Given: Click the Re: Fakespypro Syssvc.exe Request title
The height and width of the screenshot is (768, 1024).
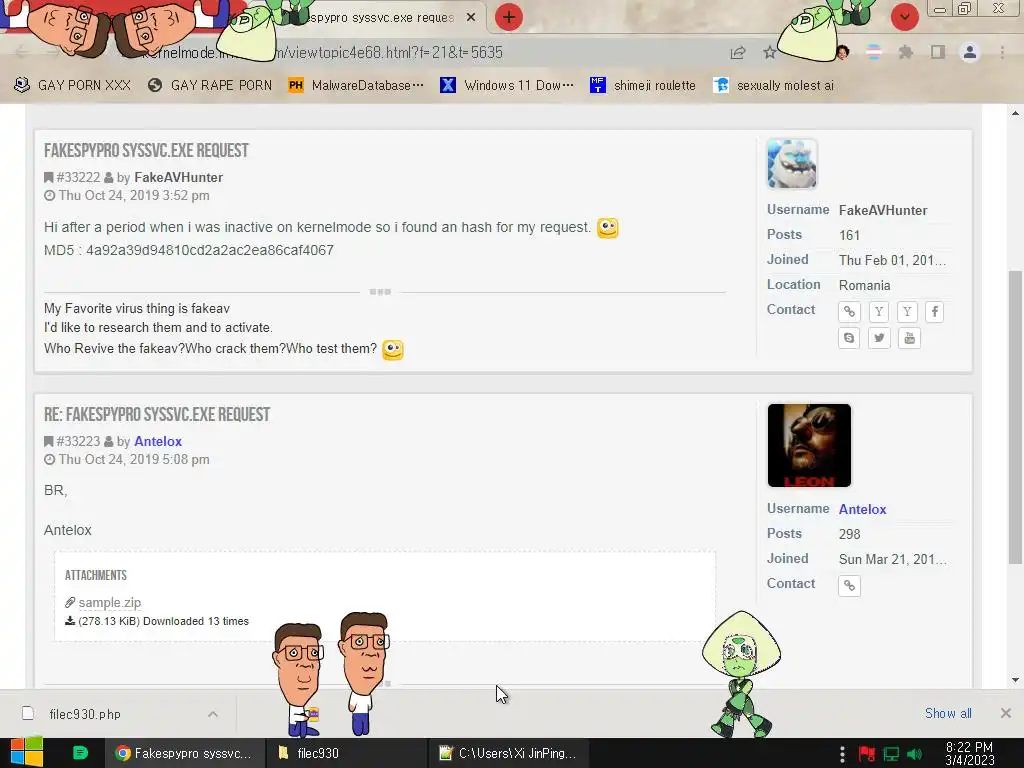Looking at the screenshot, I should pyautogui.click(x=157, y=415).
